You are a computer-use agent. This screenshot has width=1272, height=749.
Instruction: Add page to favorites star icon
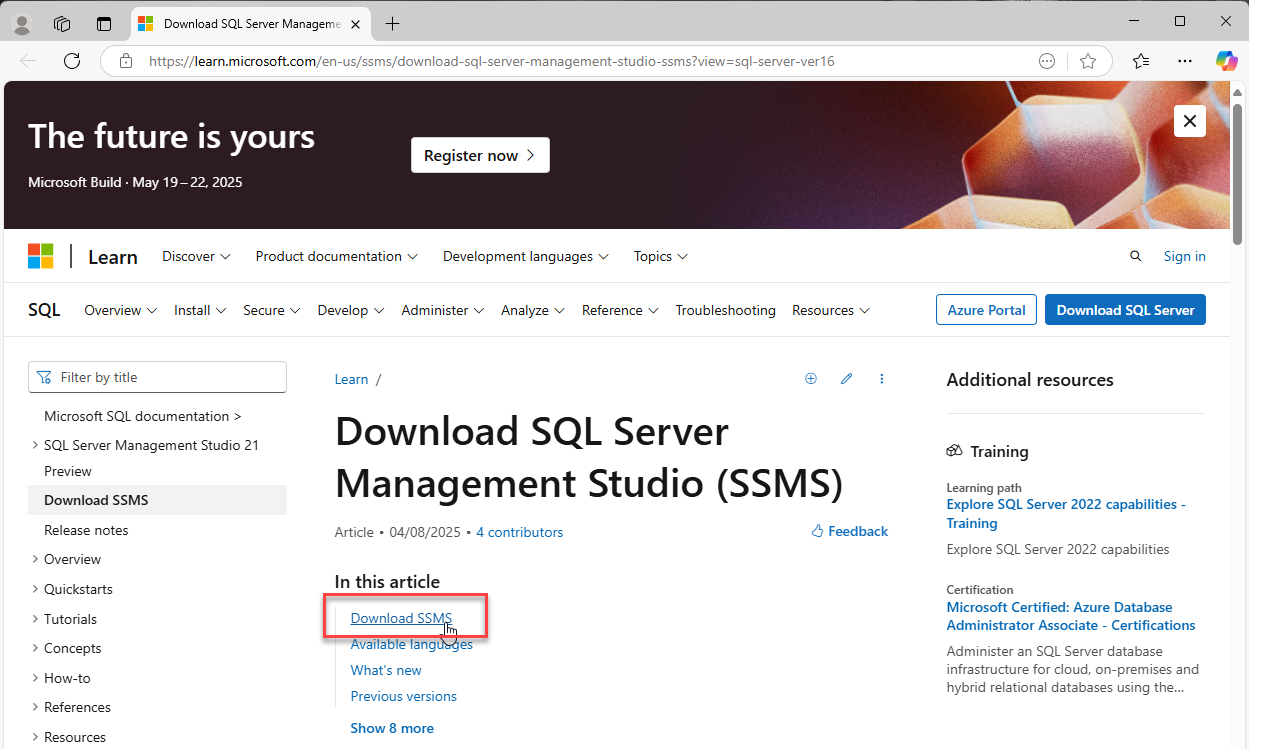coord(1088,61)
